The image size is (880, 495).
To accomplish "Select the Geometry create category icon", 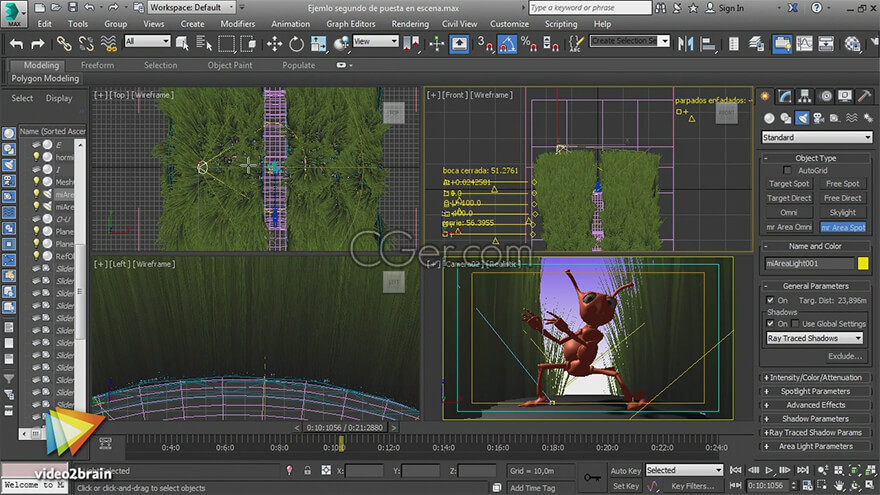I will [769, 118].
